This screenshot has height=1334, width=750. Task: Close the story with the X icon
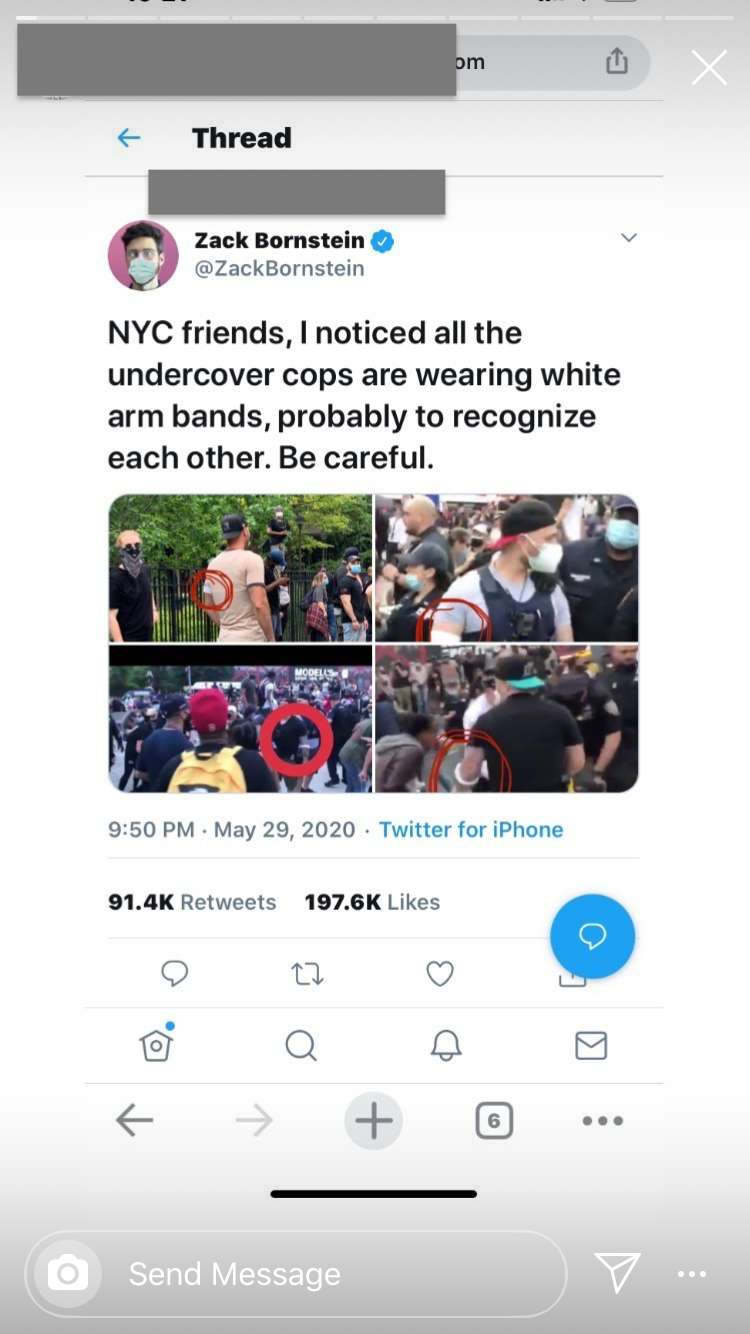[x=709, y=68]
